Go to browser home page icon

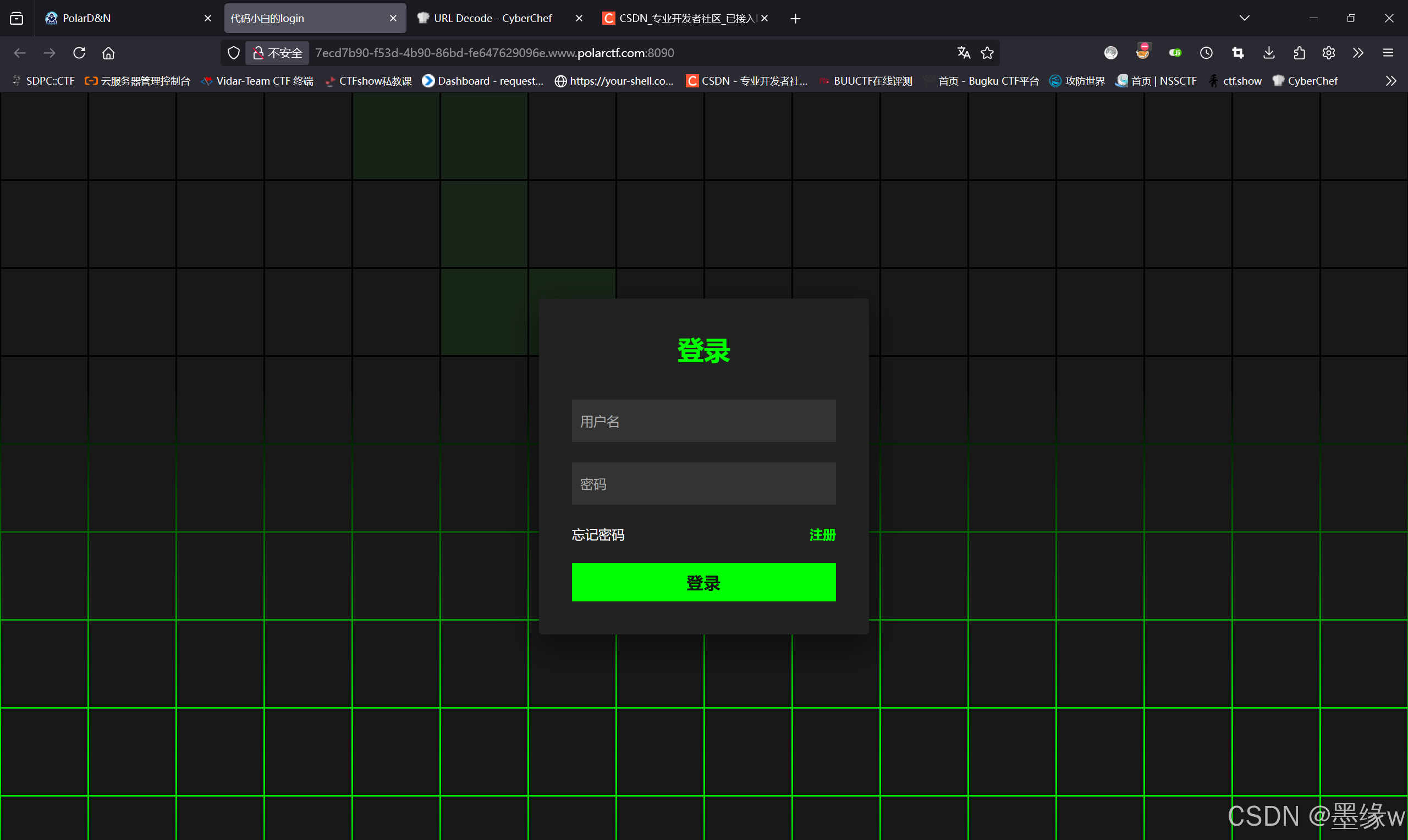pos(108,53)
